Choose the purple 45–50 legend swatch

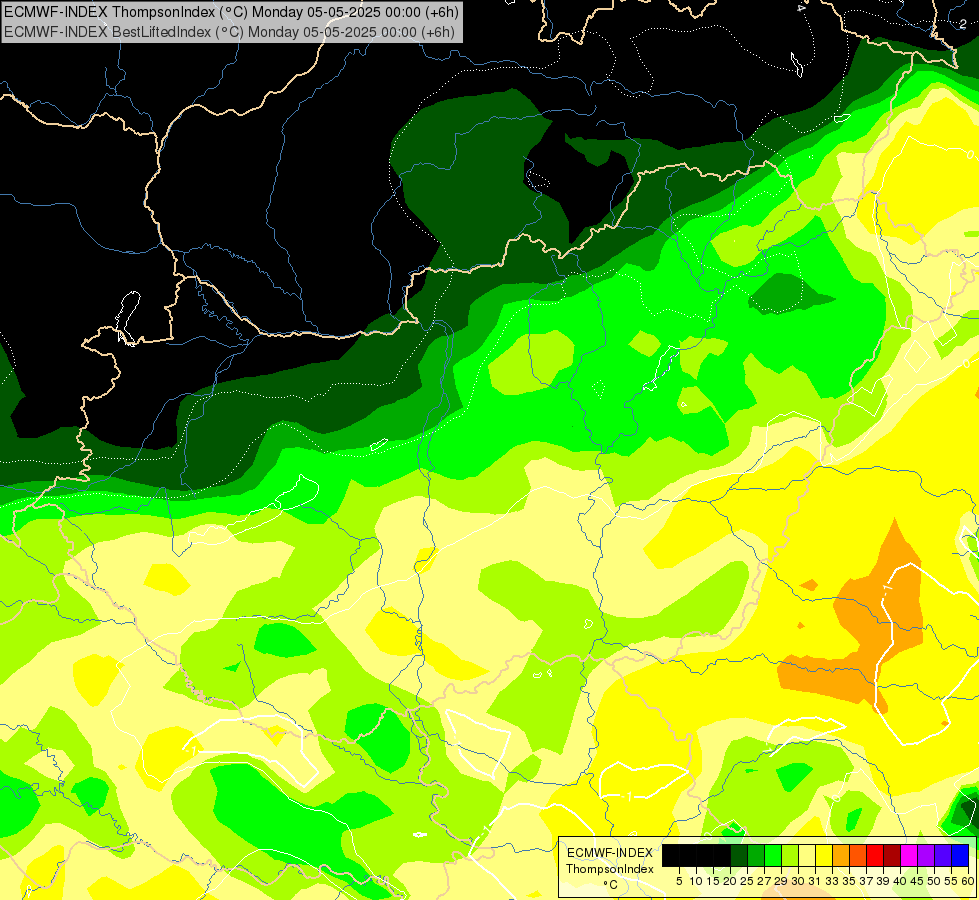click(x=926, y=855)
